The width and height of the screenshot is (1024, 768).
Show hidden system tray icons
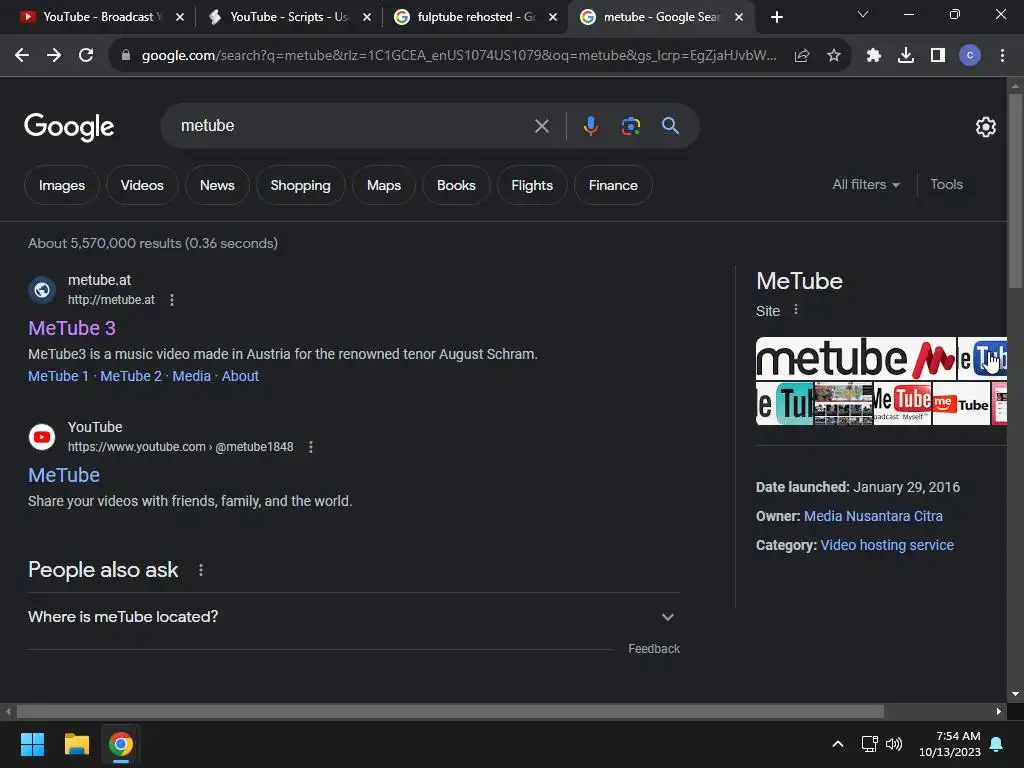[838, 744]
